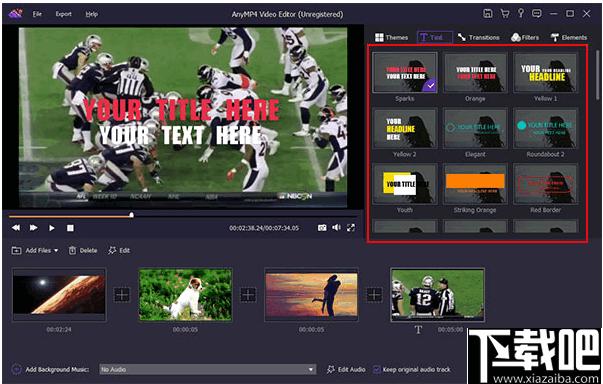603x384 pixels.
Task: Click the playback progress slider handle
Action: pyautogui.click(x=132, y=215)
